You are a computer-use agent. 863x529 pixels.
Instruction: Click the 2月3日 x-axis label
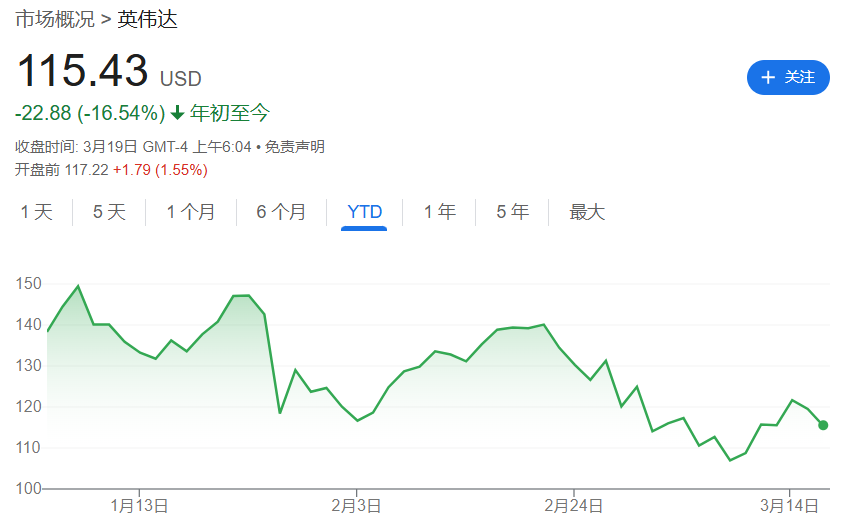pyautogui.click(x=356, y=505)
